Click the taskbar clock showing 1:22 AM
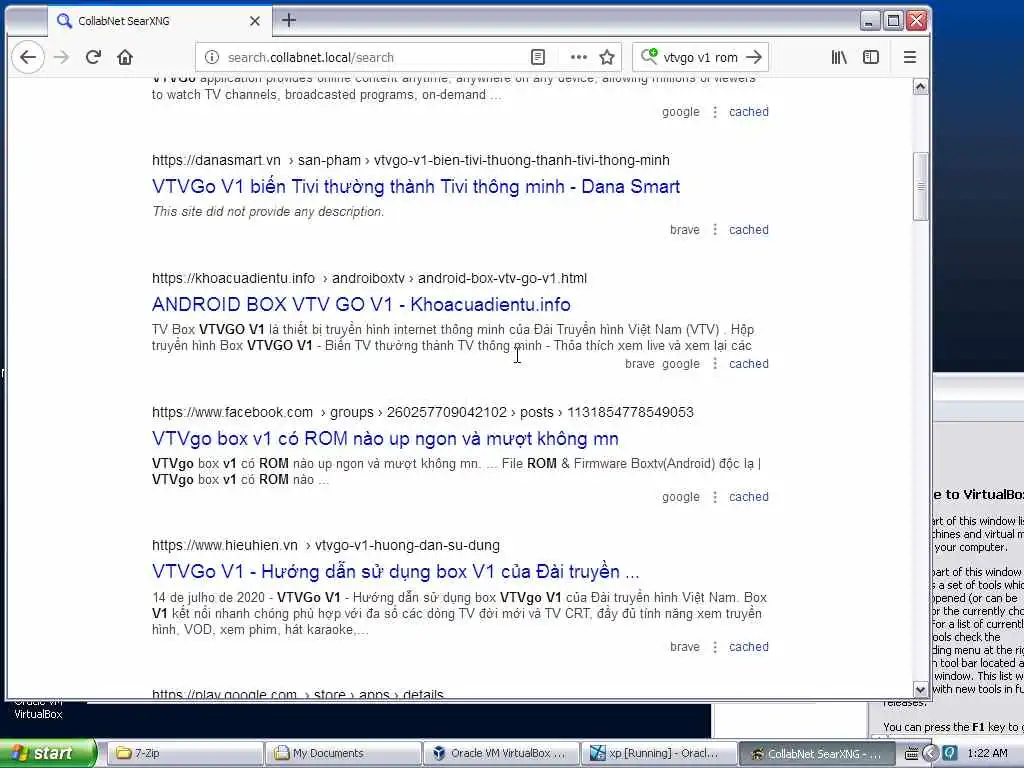Image resolution: width=1024 pixels, height=768 pixels. 987,753
